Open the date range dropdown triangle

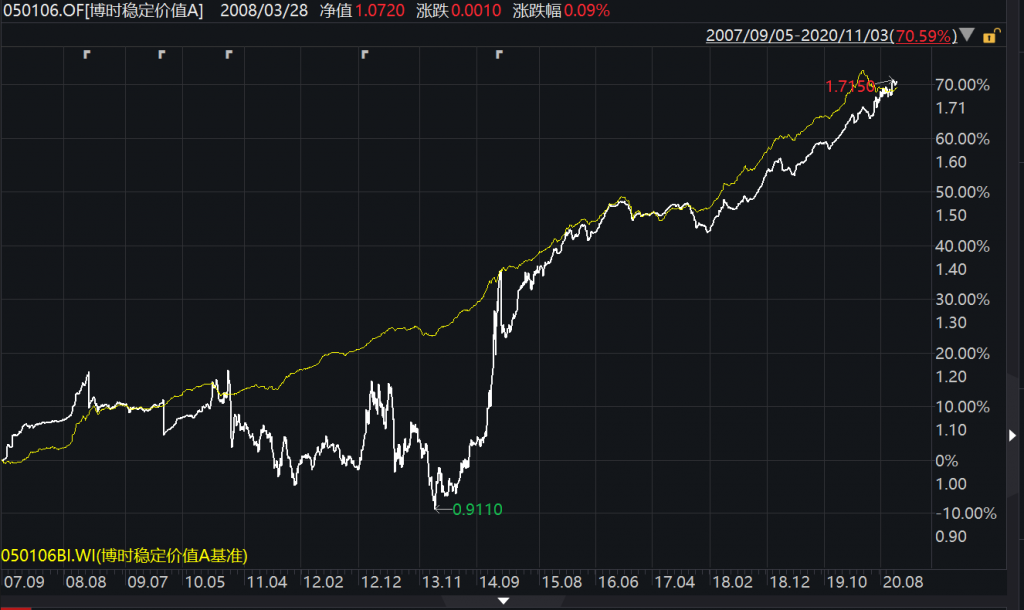(x=967, y=36)
